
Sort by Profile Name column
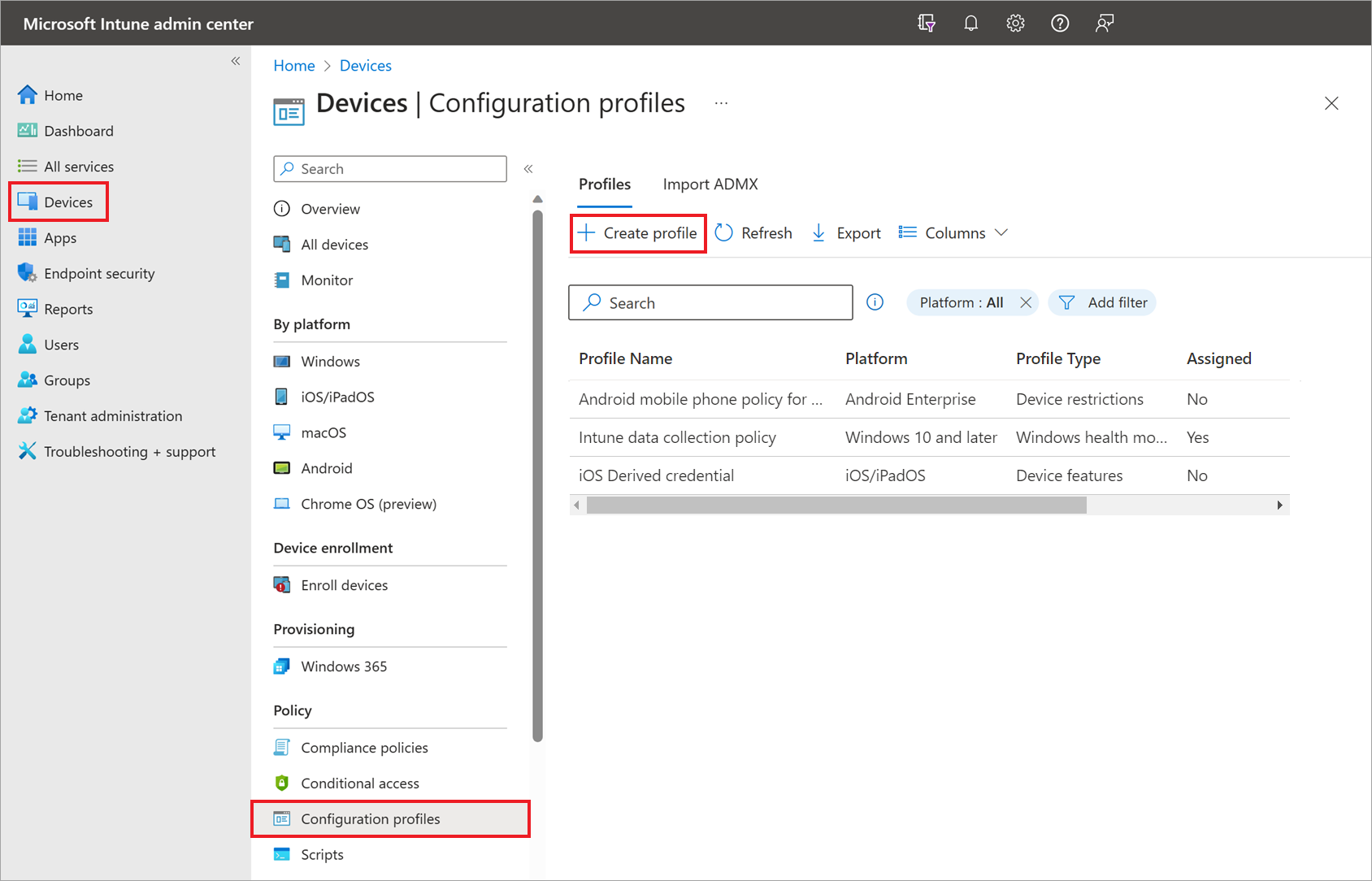[x=625, y=359]
